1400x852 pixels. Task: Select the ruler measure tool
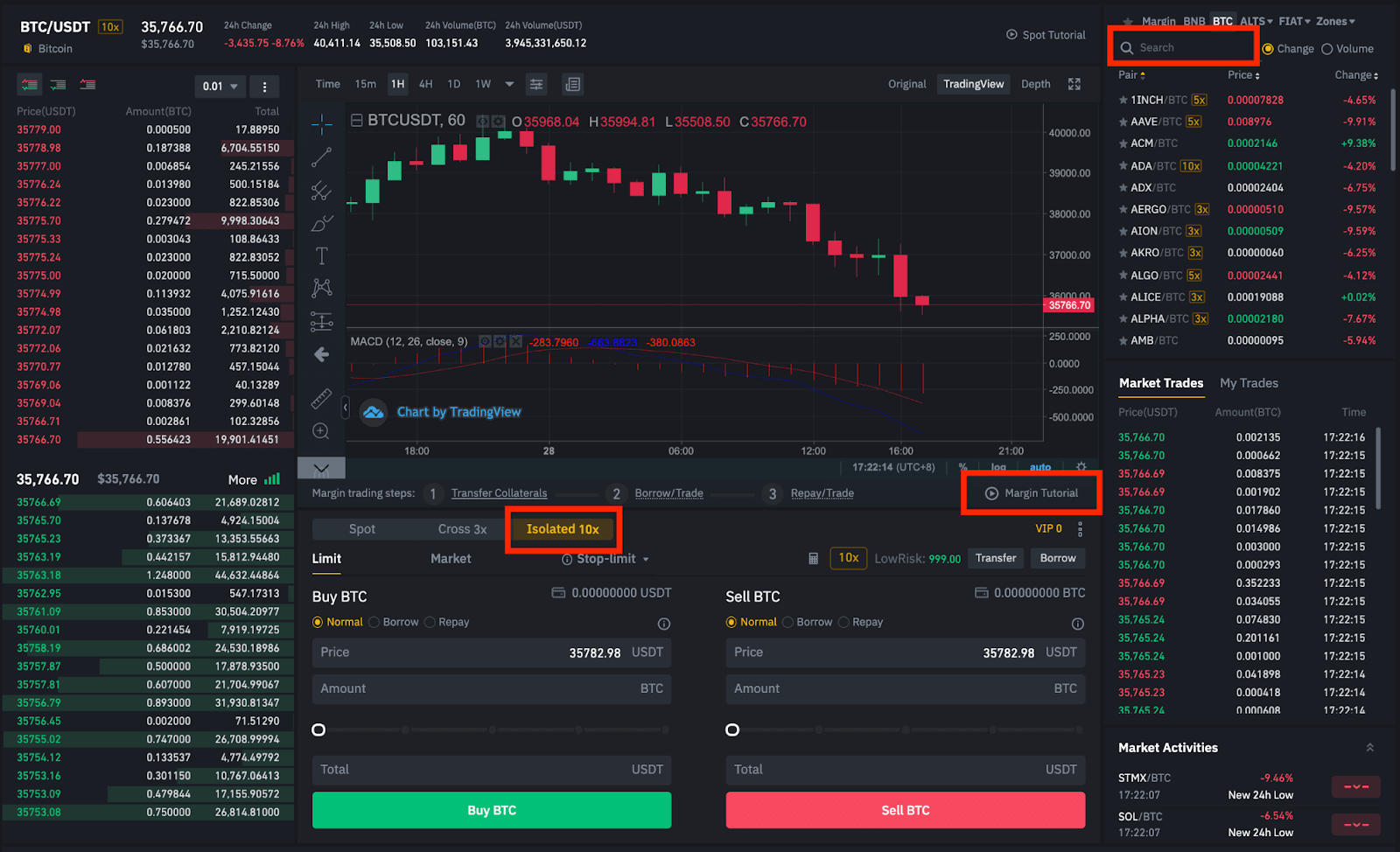[x=321, y=399]
